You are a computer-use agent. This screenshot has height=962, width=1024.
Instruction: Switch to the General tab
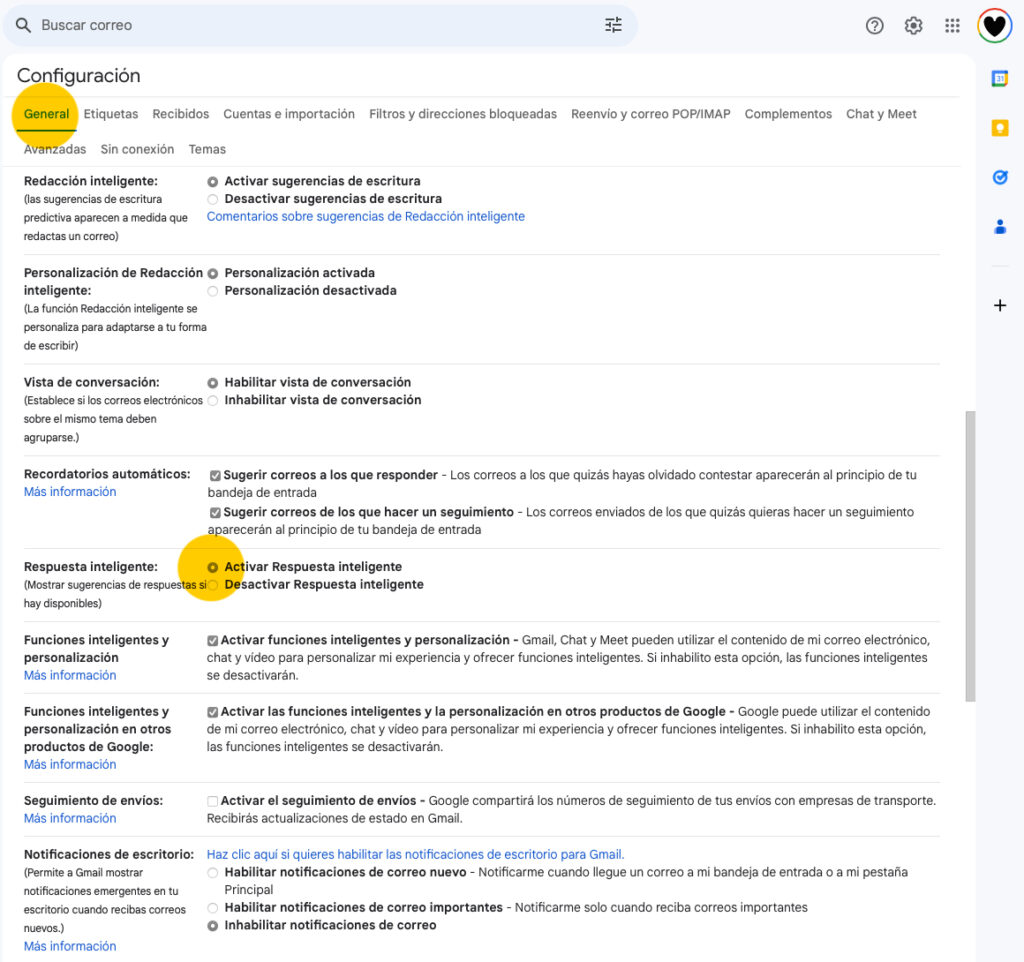point(46,114)
